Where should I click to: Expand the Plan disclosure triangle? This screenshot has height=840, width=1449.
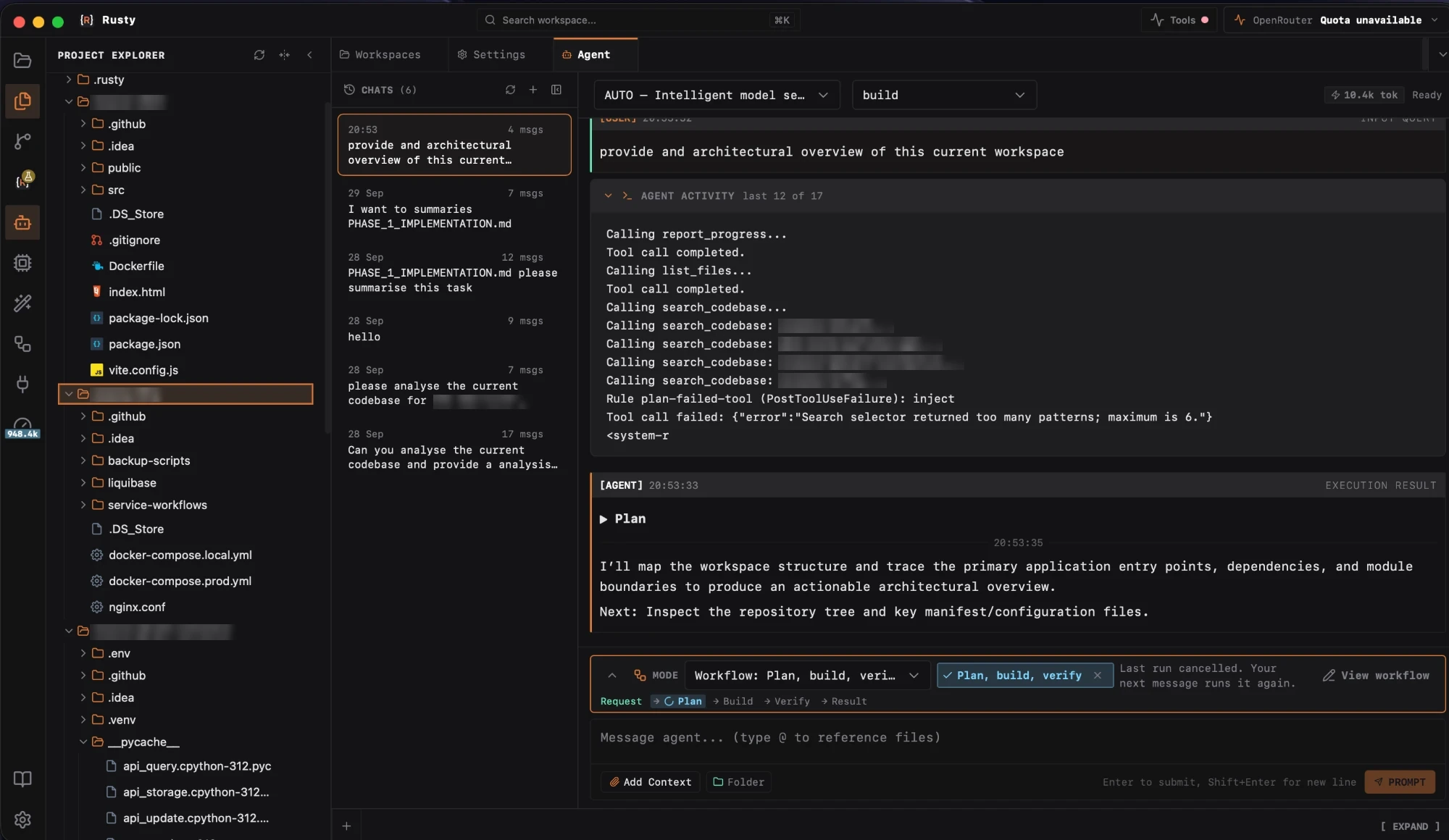tap(604, 519)
